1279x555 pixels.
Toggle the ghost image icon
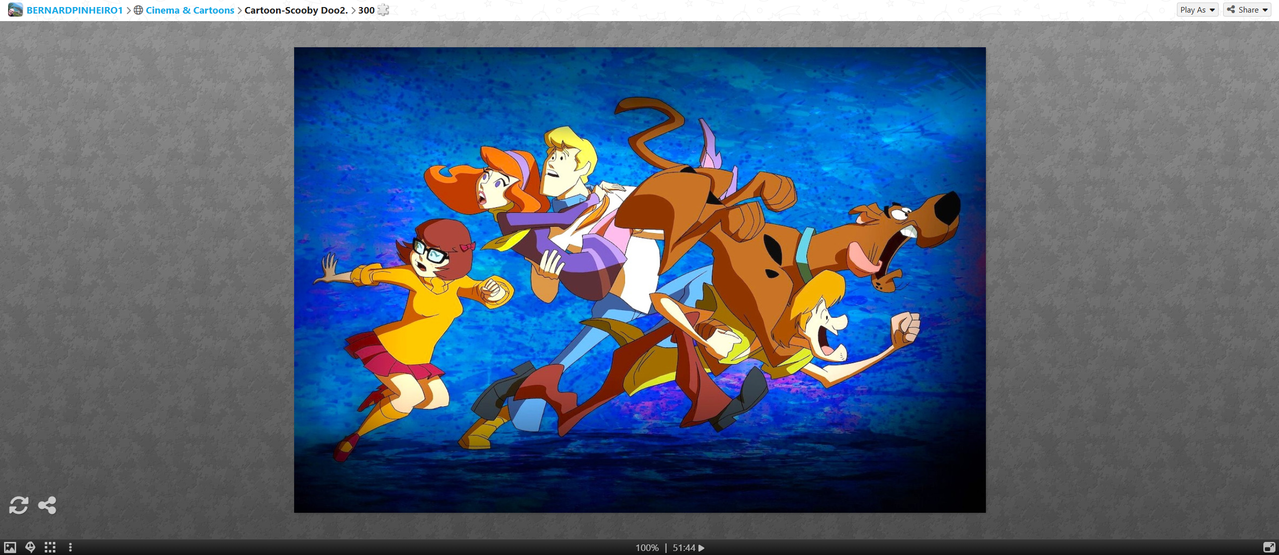click(x=30, y=547)
